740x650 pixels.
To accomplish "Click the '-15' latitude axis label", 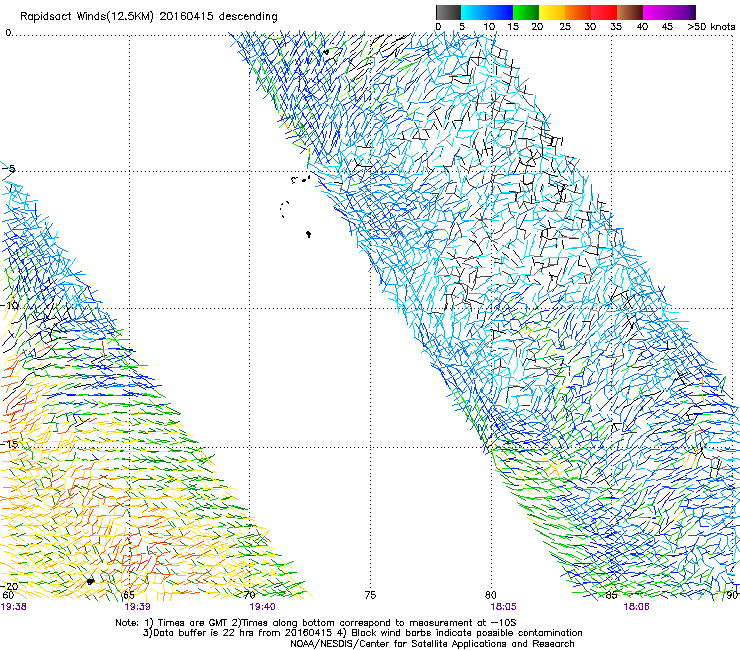I will 9,444.
